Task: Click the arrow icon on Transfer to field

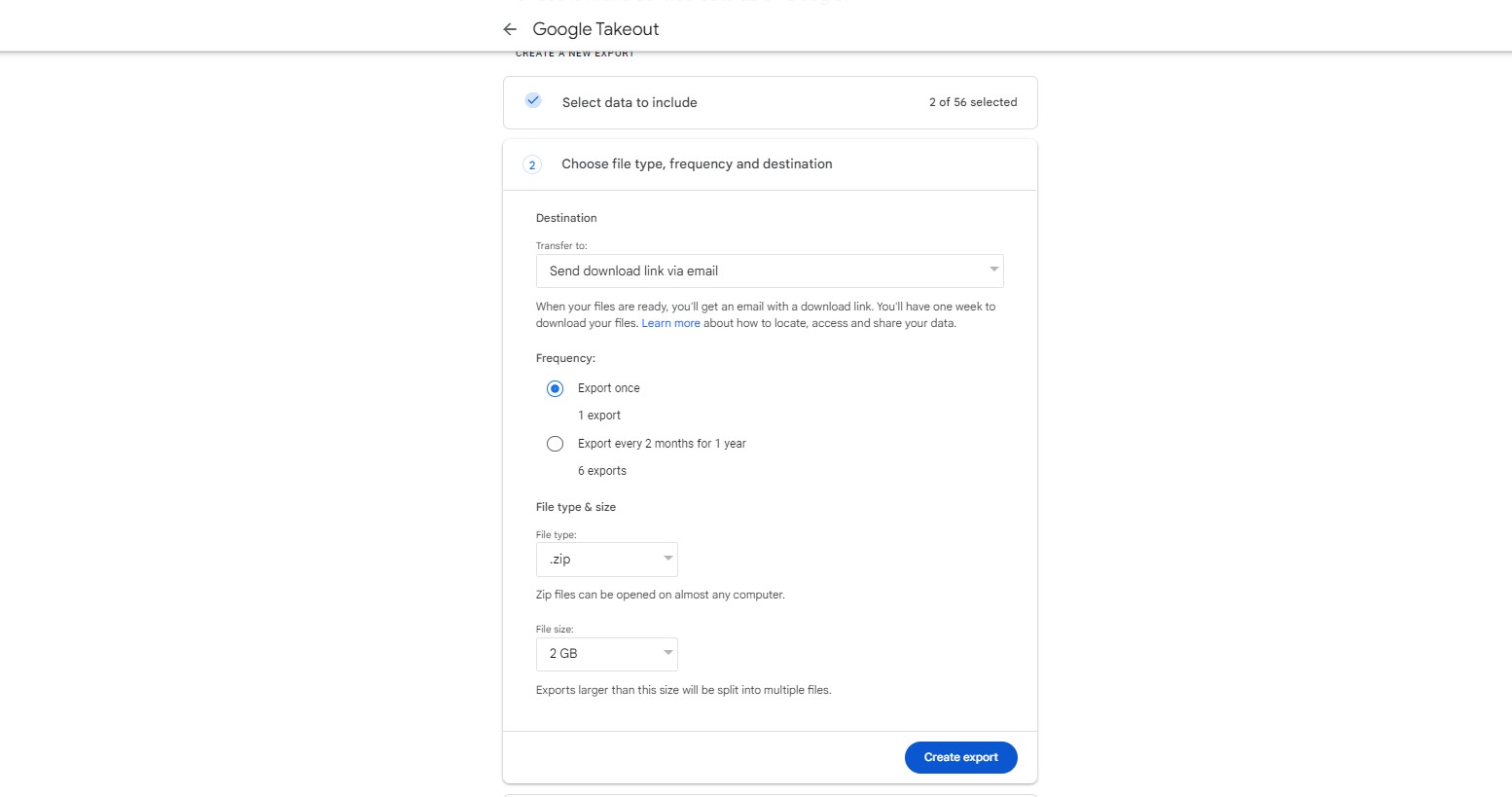Action: (993, 270)
